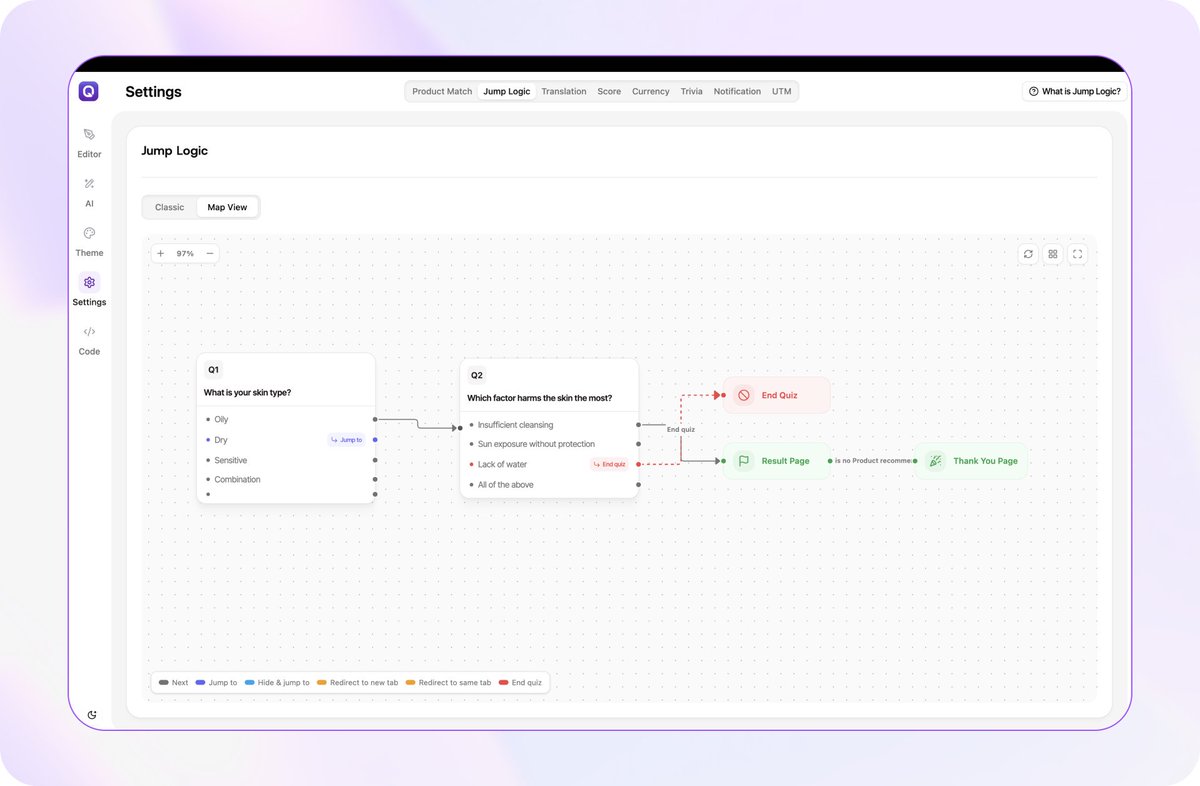
Task: Click the Oily output connector dot
Action: tap(375, 420)
